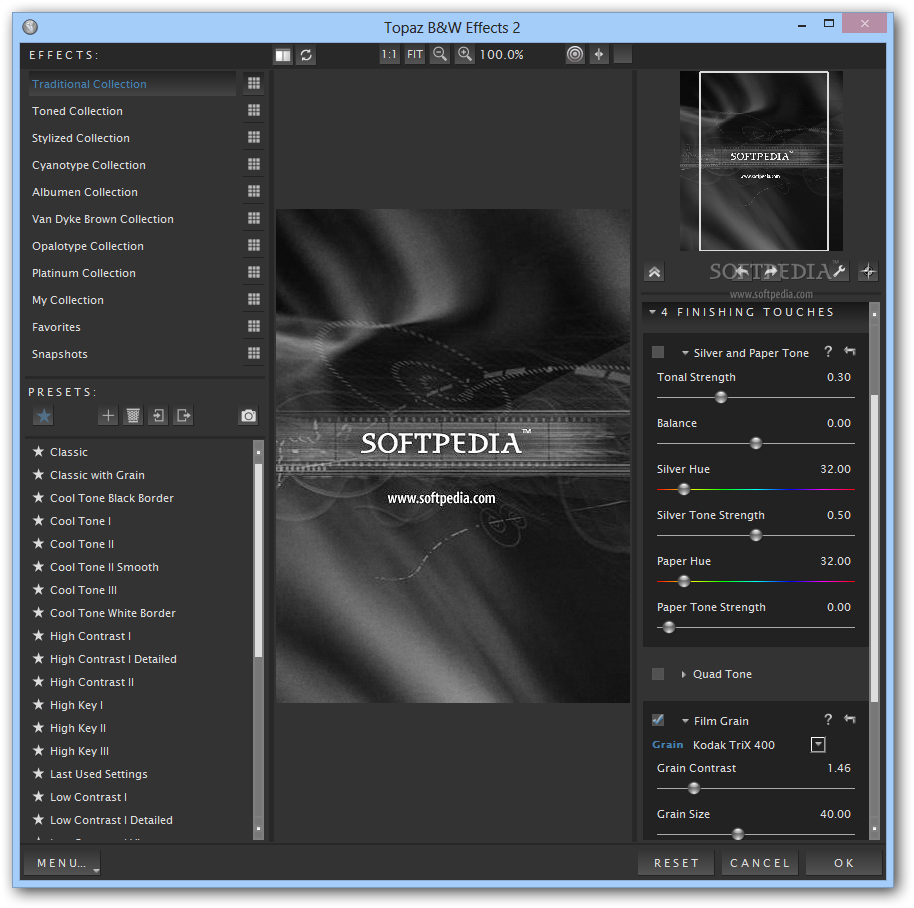Disable the Film Grain checkbox
The image size is (914, 908).
pos(658,720)
